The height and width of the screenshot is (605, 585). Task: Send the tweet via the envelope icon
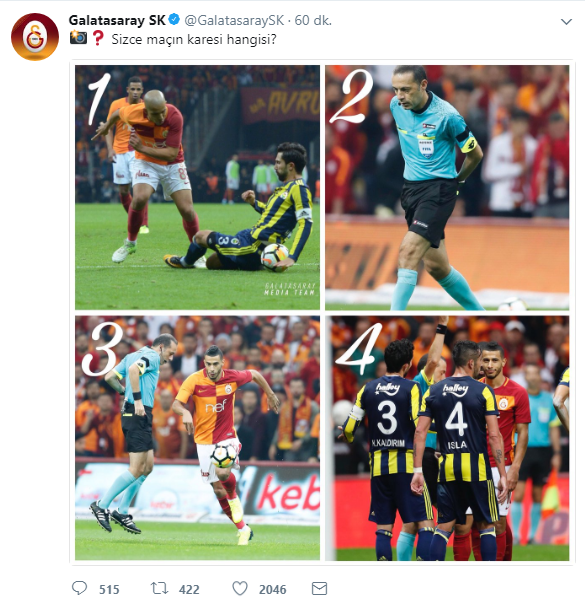coord(319,589)
